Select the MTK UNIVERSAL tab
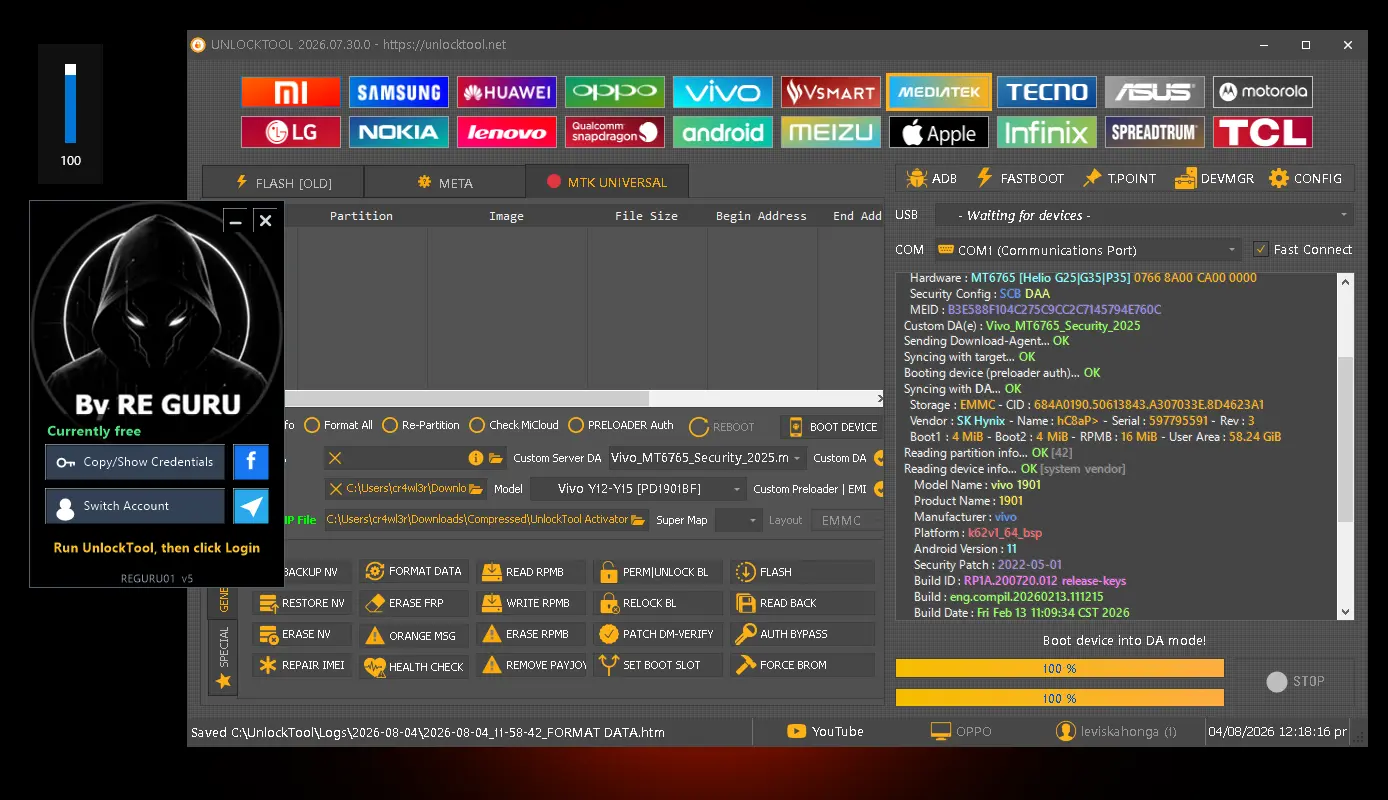1388x800 pixels. point(607,182)
